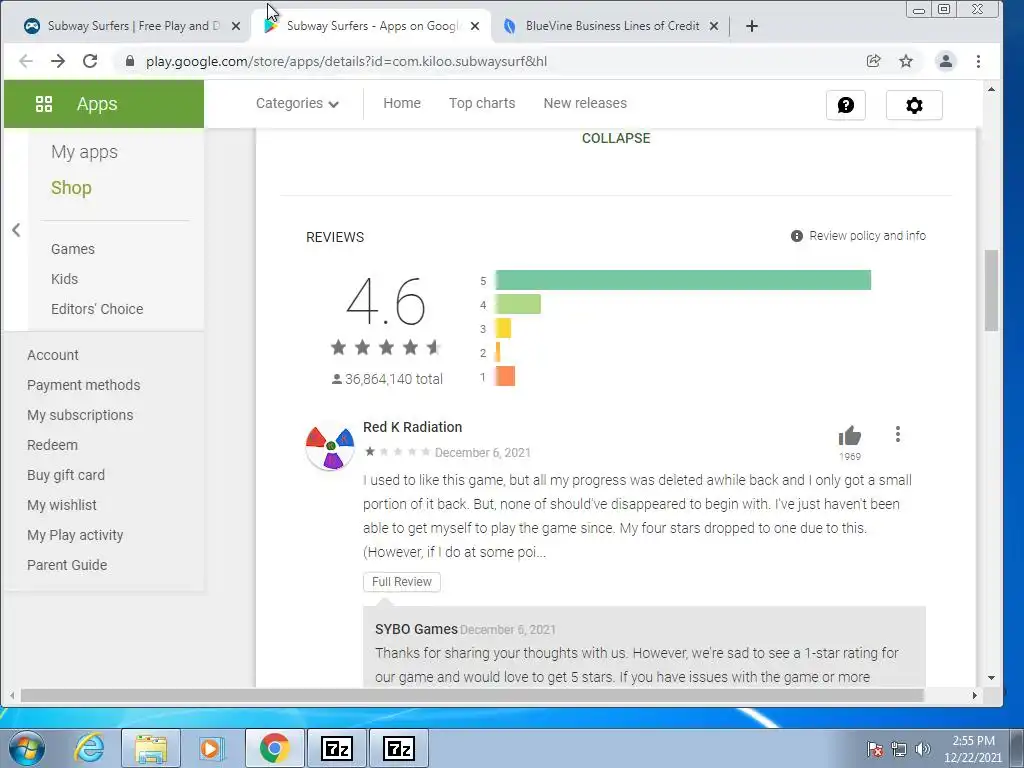
Task: Open My wishlist
Action: pyautogui.click(x=61, y=505)
